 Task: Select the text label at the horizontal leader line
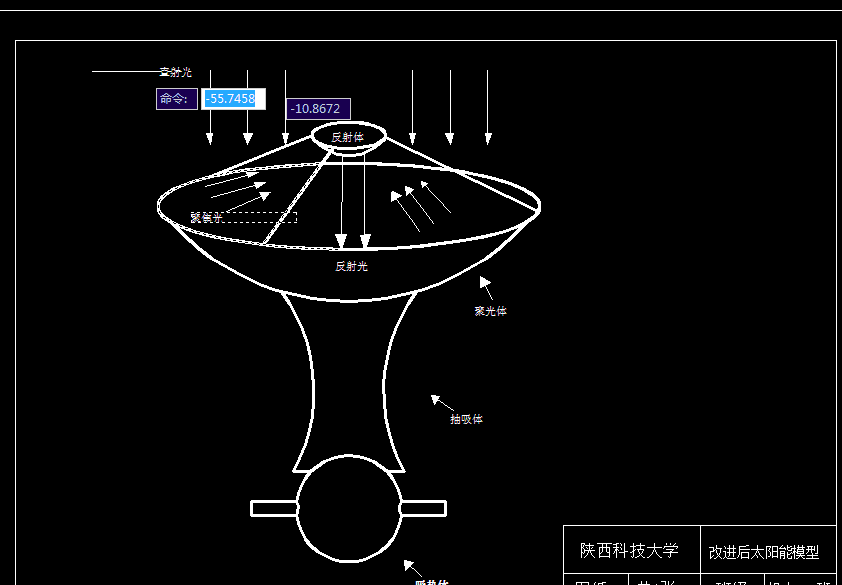coord(176,72)
